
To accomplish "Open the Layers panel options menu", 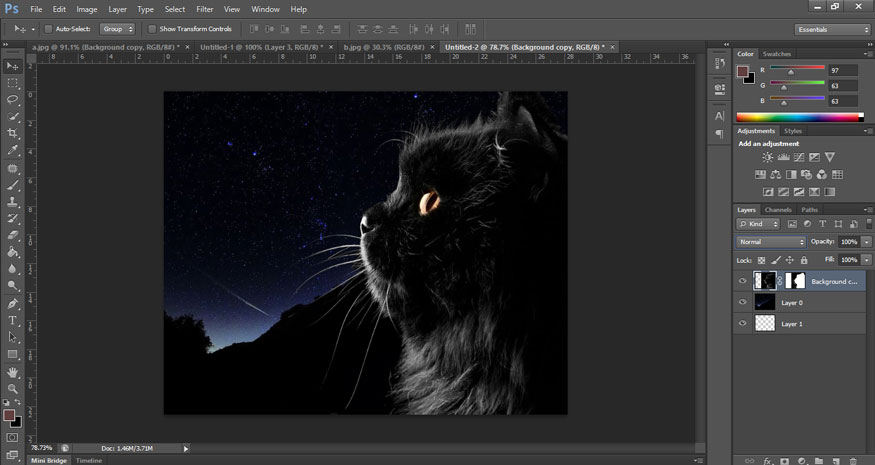I will 867,210.
